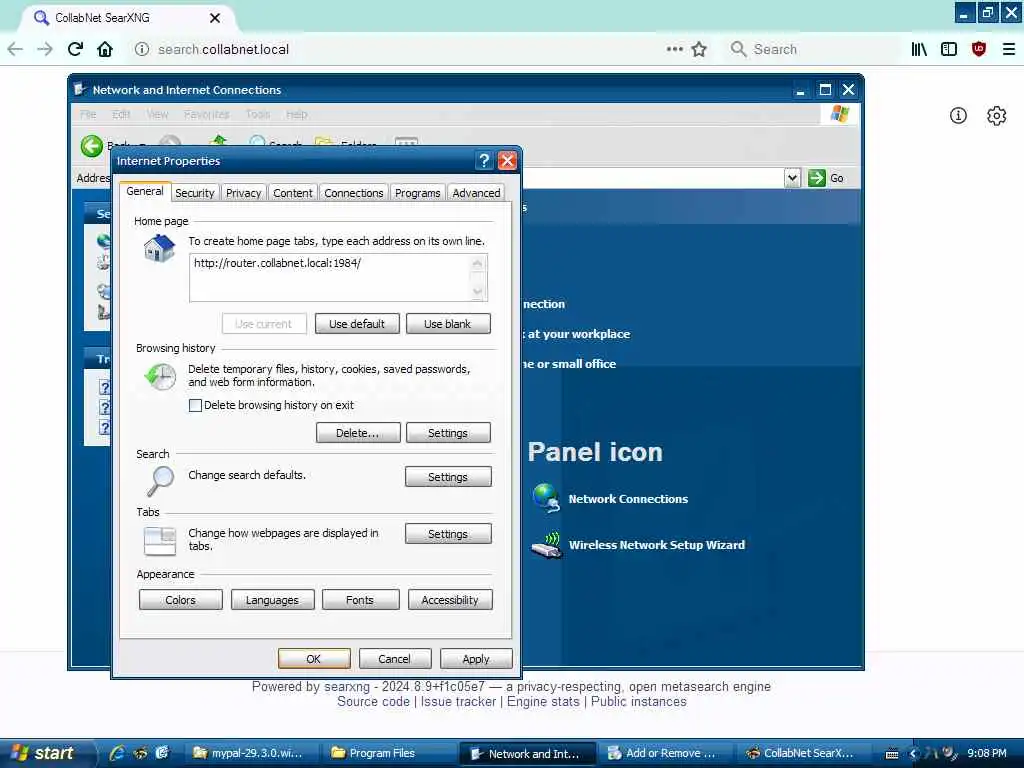Open the Engine stats link
The width and height of the screenshot is (1024, 768).
pyautogui.click(x=543, y=701)
